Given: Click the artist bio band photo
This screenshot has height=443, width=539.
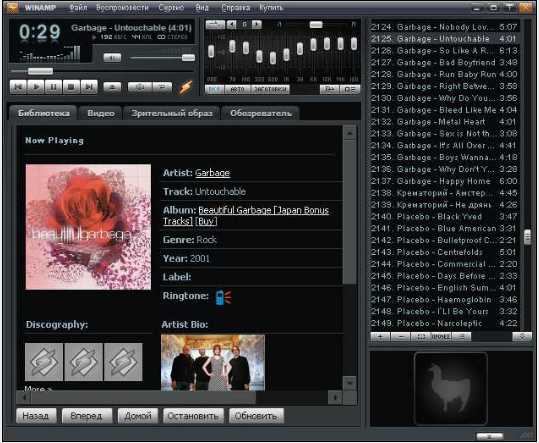Looking at the screenshot, I should 213,363.
